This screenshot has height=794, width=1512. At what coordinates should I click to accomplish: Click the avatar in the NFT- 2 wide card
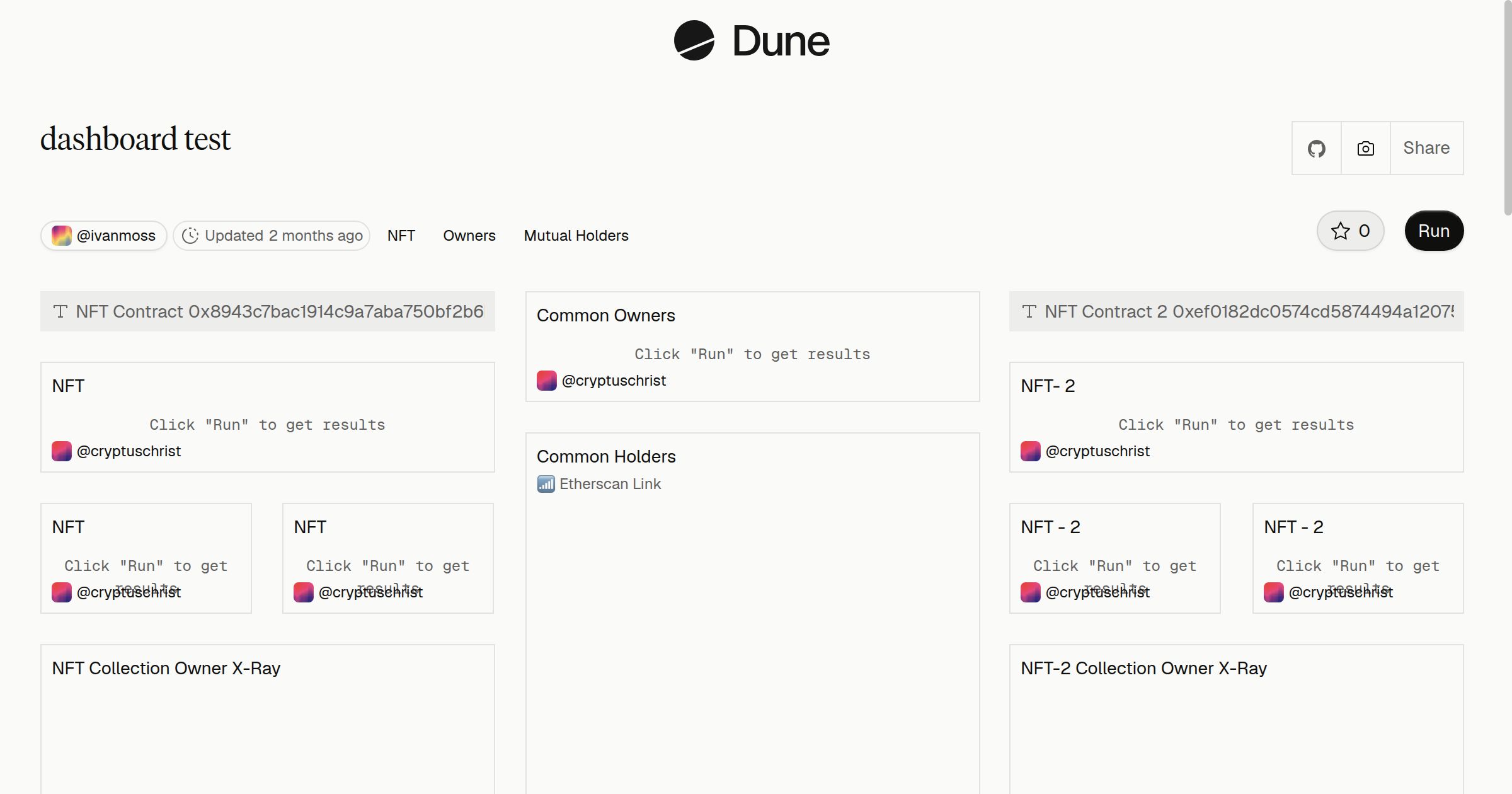click(1030, 451)
